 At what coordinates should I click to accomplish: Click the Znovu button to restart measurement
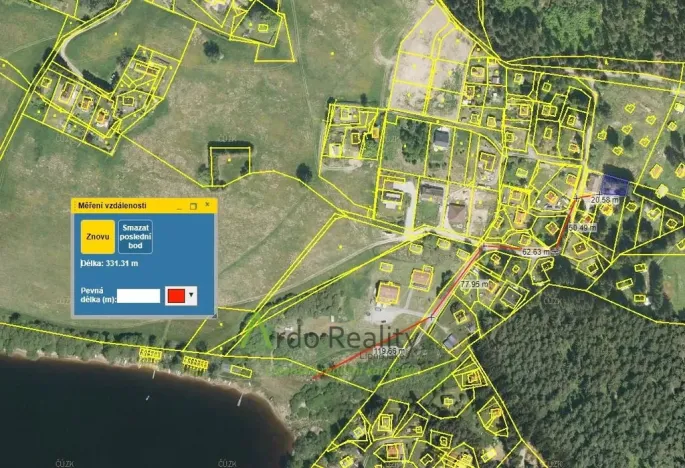(98, 237)
